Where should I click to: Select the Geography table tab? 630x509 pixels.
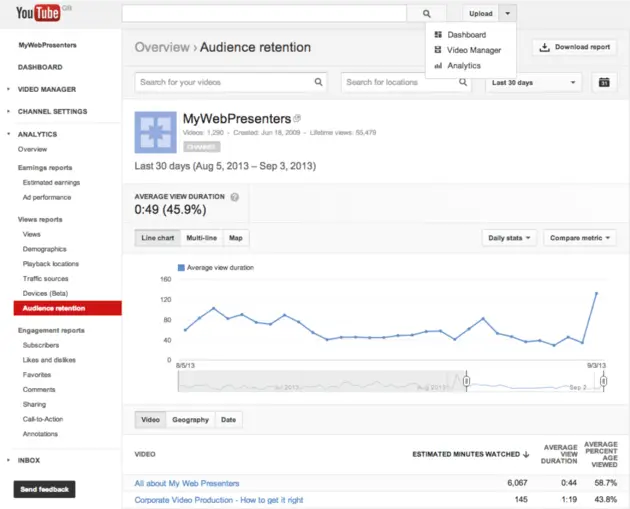click(190, 420)
